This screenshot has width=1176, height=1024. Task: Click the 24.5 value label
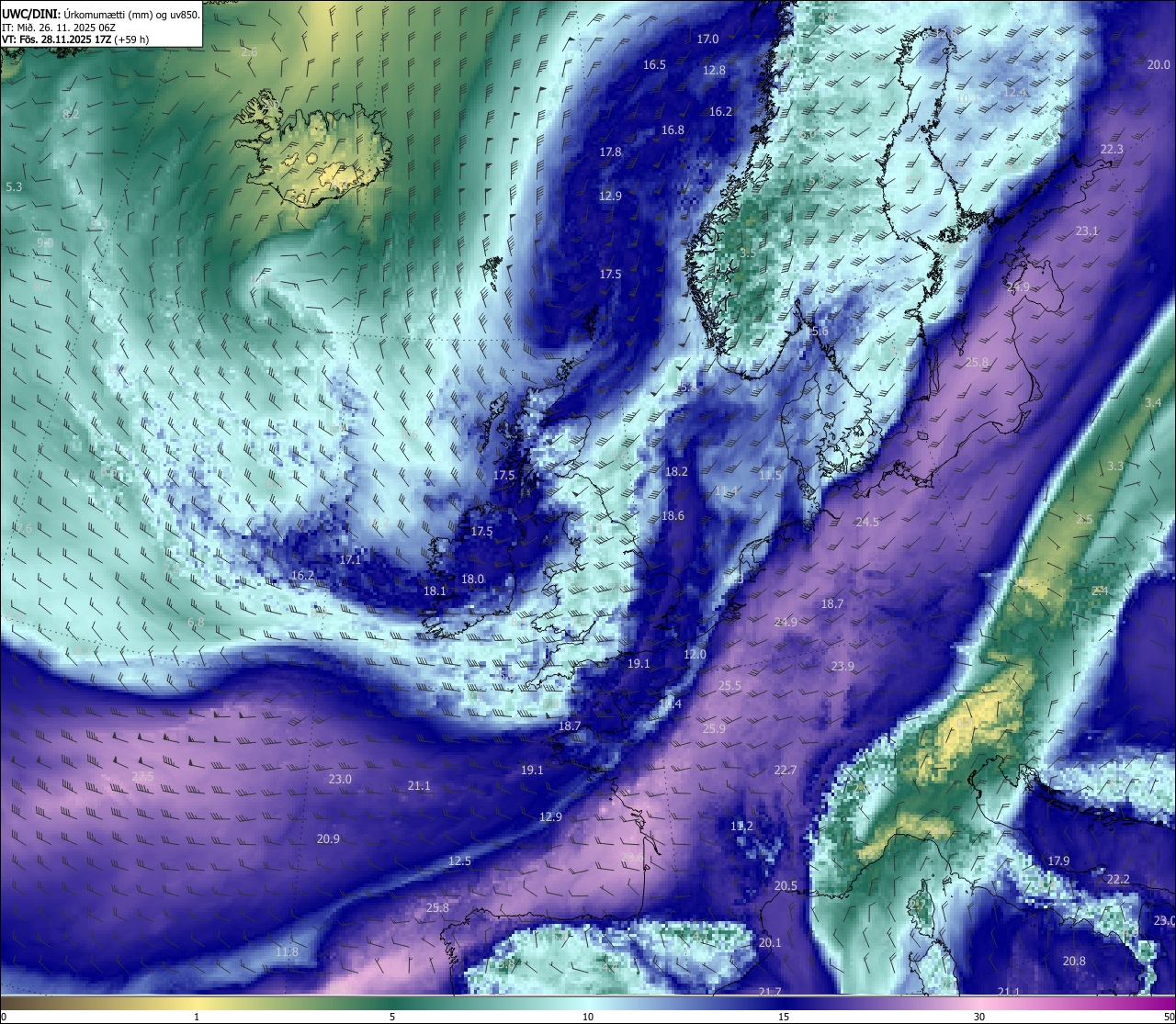(867, 522)
